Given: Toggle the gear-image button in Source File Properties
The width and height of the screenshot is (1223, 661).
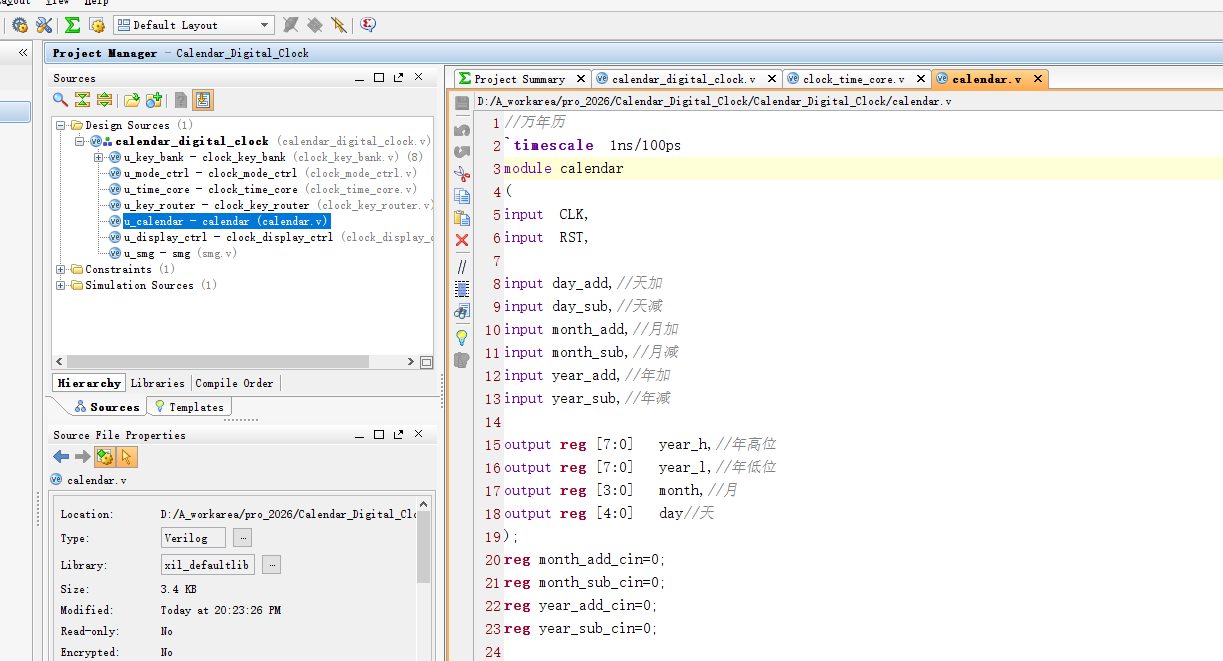Looking at the screenshot, I should [x=105, y=457].
